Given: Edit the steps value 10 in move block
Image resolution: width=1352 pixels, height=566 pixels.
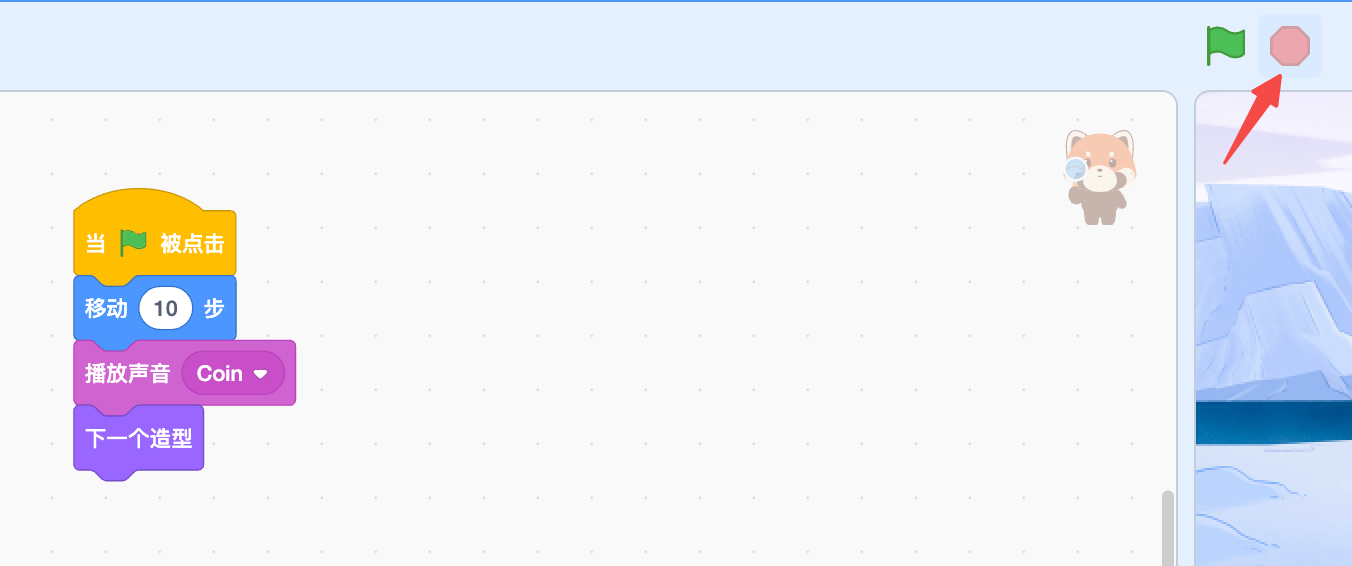Looking at the screenshot, I should click(x=166, y=309).
